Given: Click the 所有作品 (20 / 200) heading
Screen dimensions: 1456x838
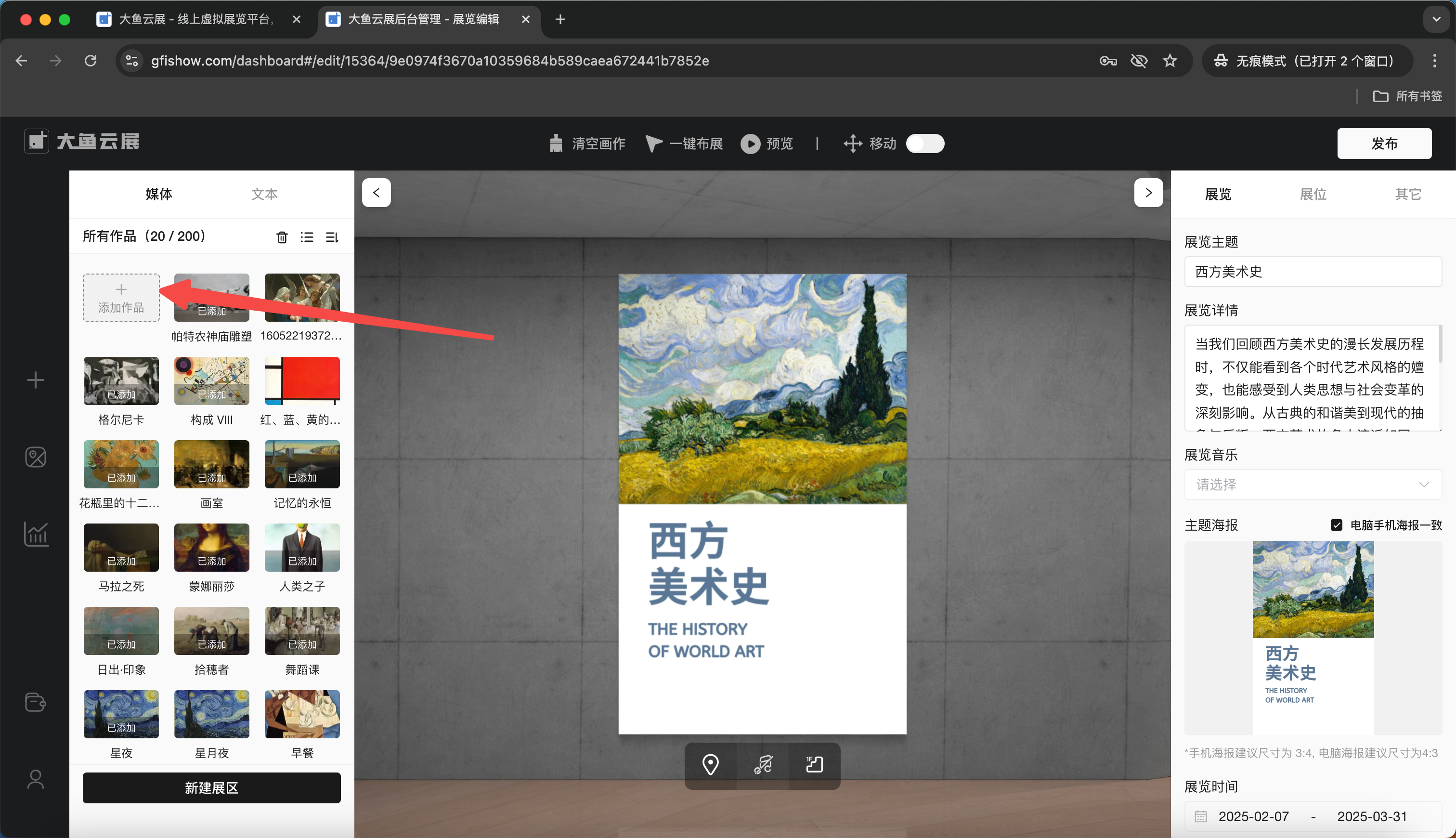Looking at the screenshot, I should (144, 236).
